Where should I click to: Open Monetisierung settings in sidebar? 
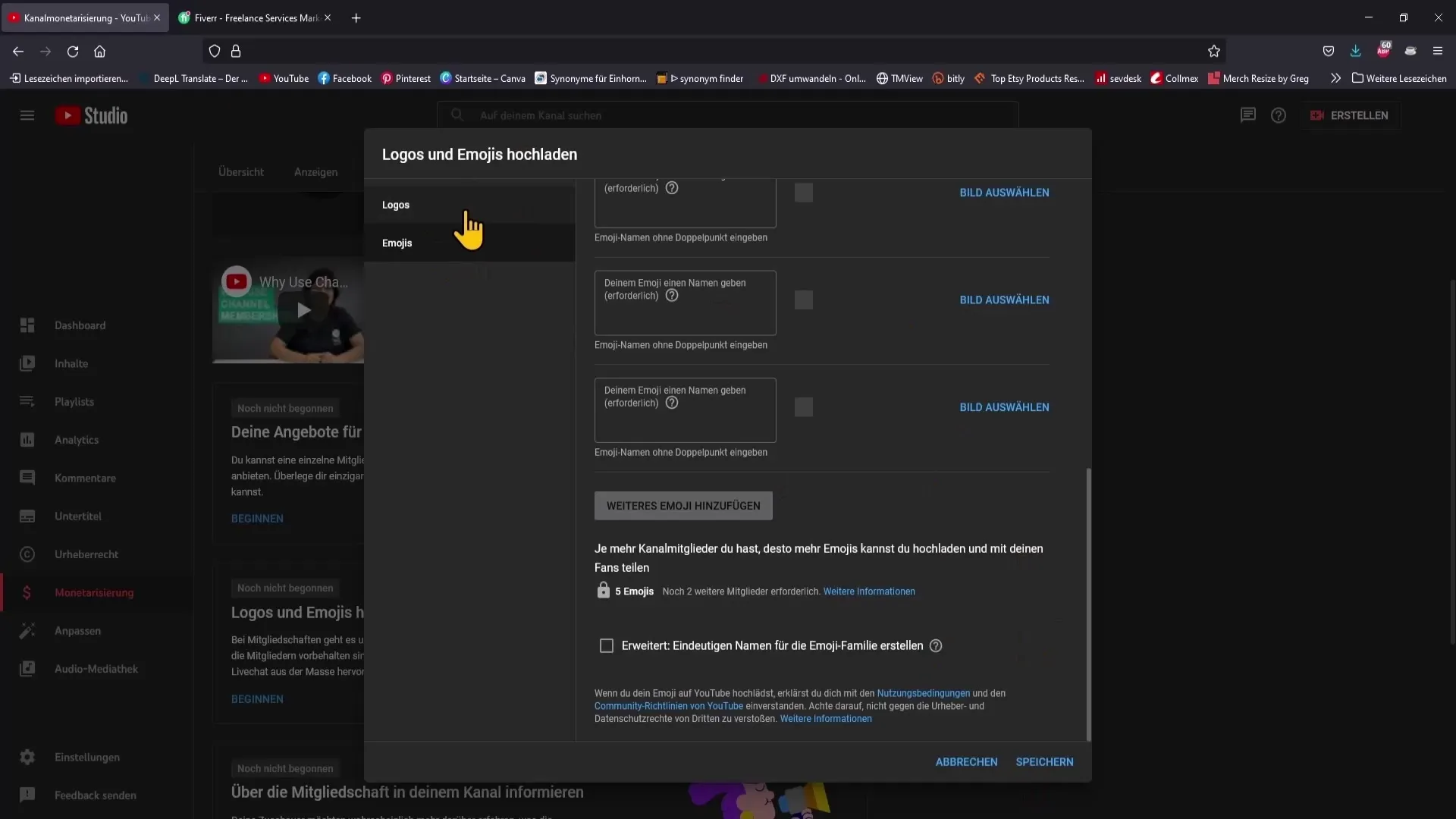(x=94, y=592)
